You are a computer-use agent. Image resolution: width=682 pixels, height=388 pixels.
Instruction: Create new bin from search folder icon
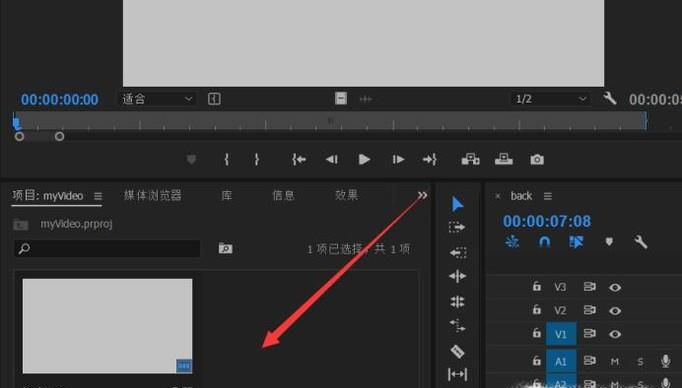click(225, 248)
